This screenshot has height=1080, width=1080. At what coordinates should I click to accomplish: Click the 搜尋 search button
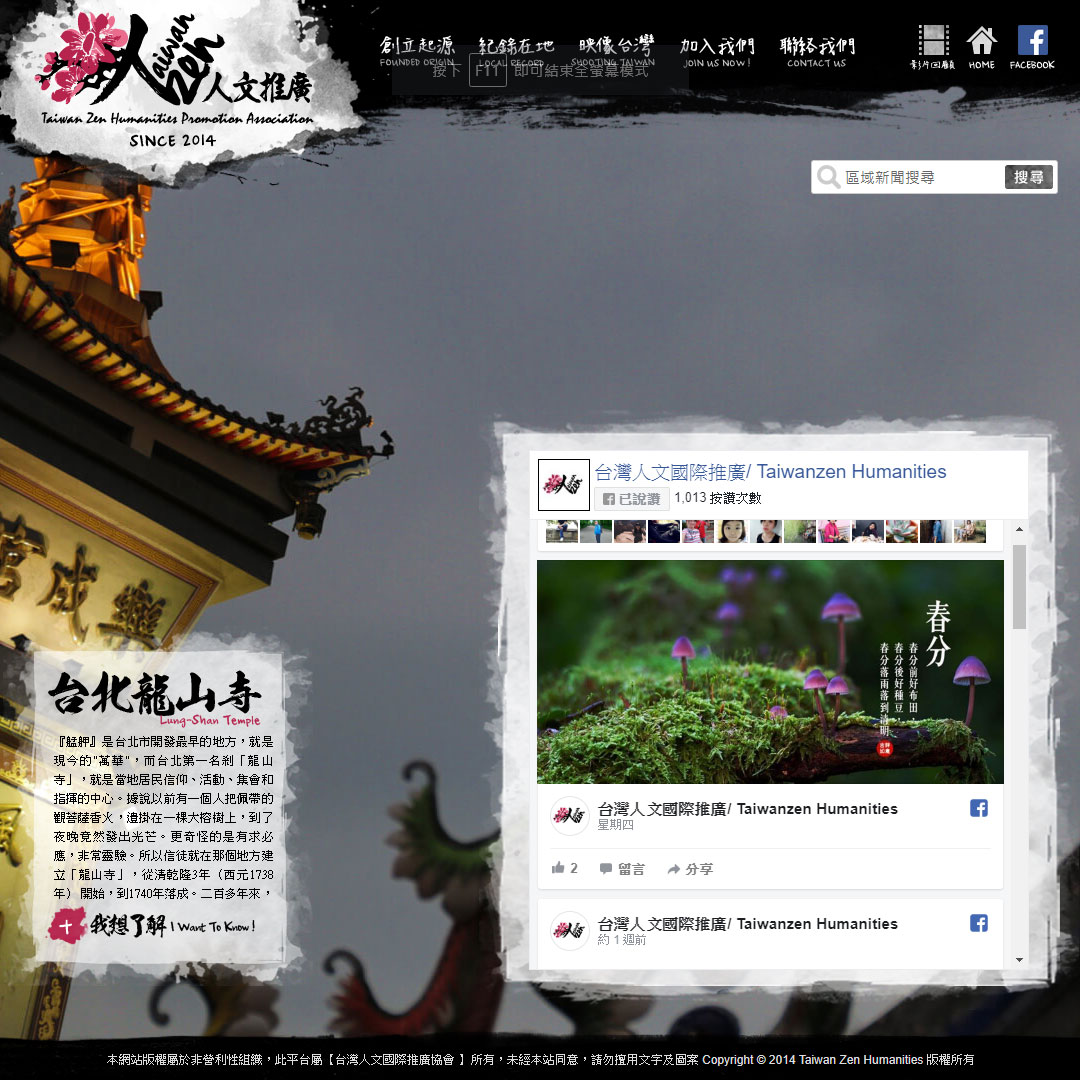[x=1028, y=177]
